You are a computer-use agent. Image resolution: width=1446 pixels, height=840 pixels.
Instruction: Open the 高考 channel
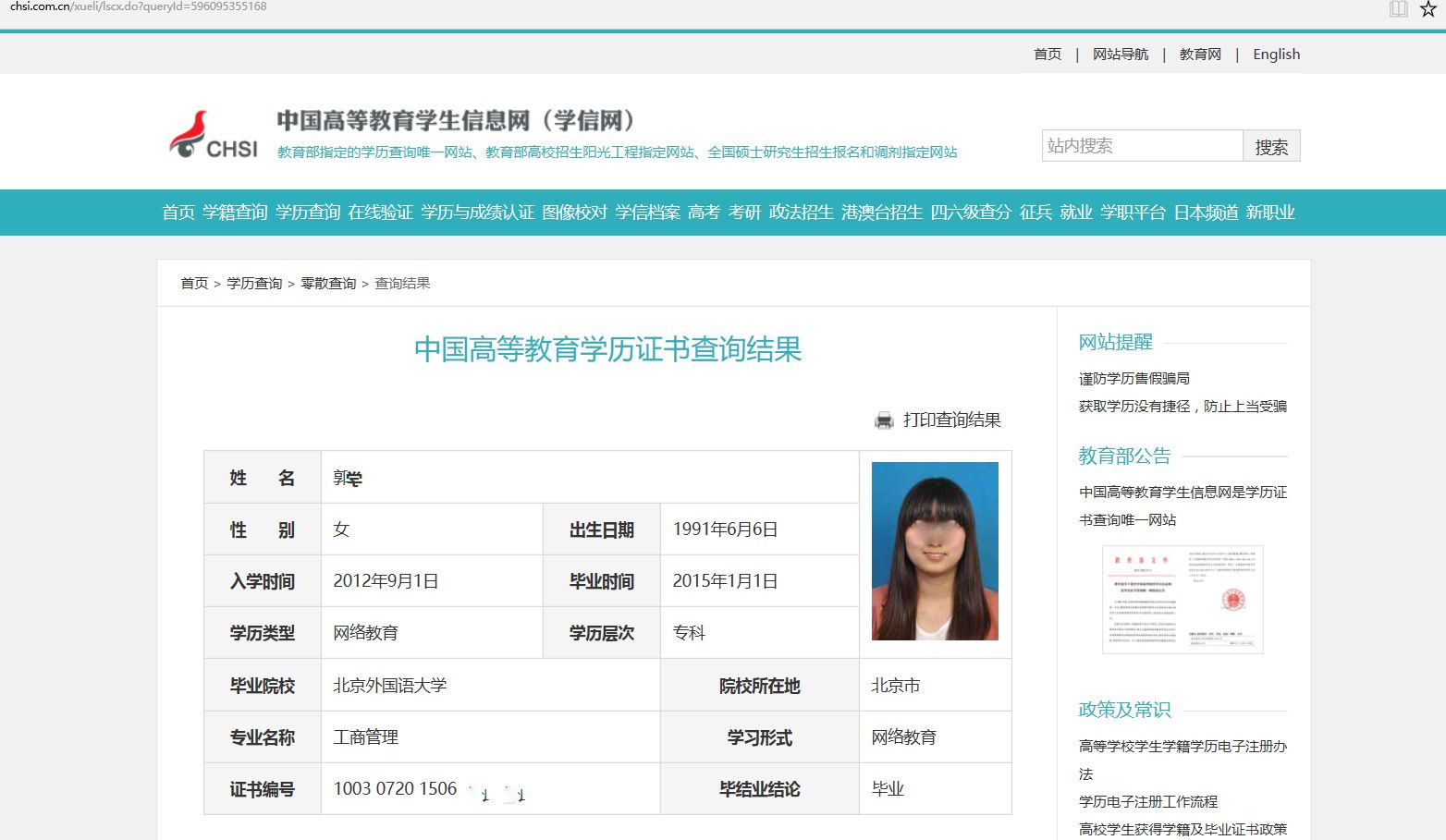click(704, 212)
